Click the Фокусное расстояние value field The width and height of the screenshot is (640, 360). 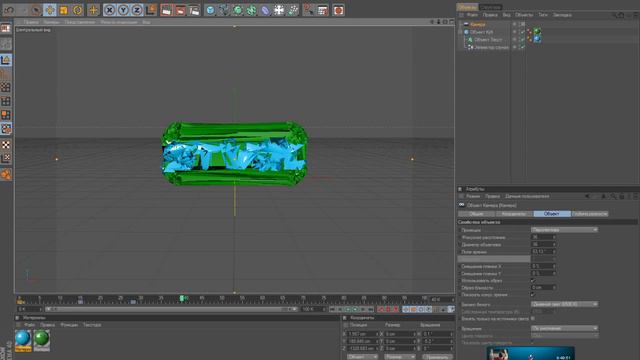pyautogui.click(x=543, y=237)
